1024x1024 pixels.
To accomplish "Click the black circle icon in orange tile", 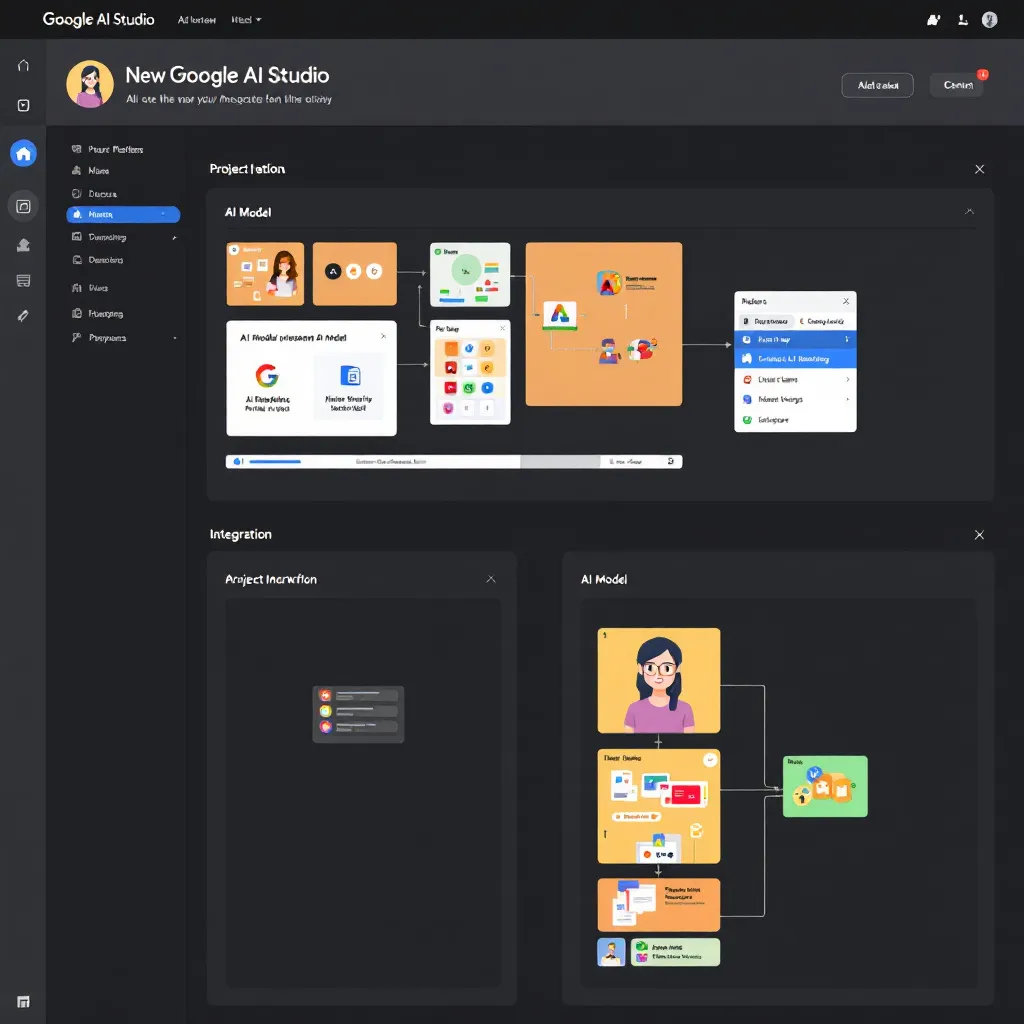I will tap(333, 271).
